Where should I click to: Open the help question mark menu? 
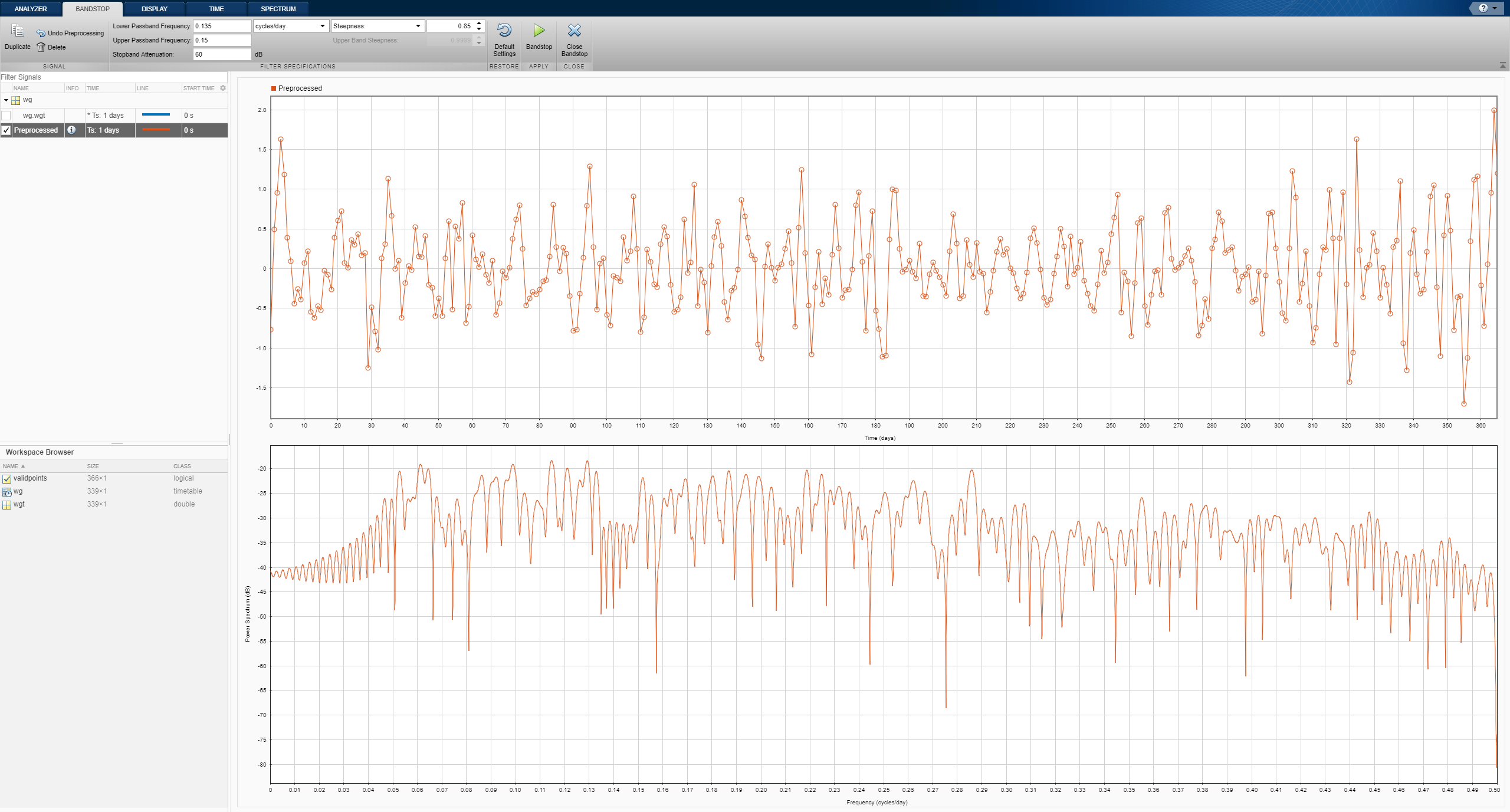coord(1483,8)
